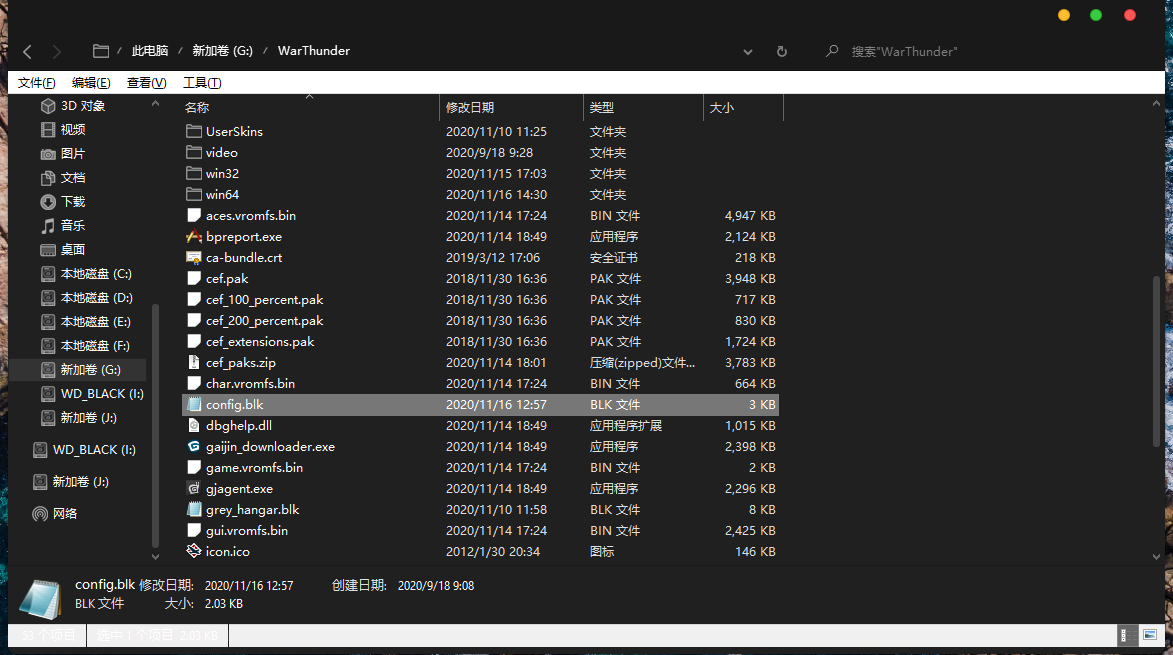Image resolution: width=1173 pixels, height=655 pixels.
Task: Click file list scroll down arrow
Action: click(1157, 556)
